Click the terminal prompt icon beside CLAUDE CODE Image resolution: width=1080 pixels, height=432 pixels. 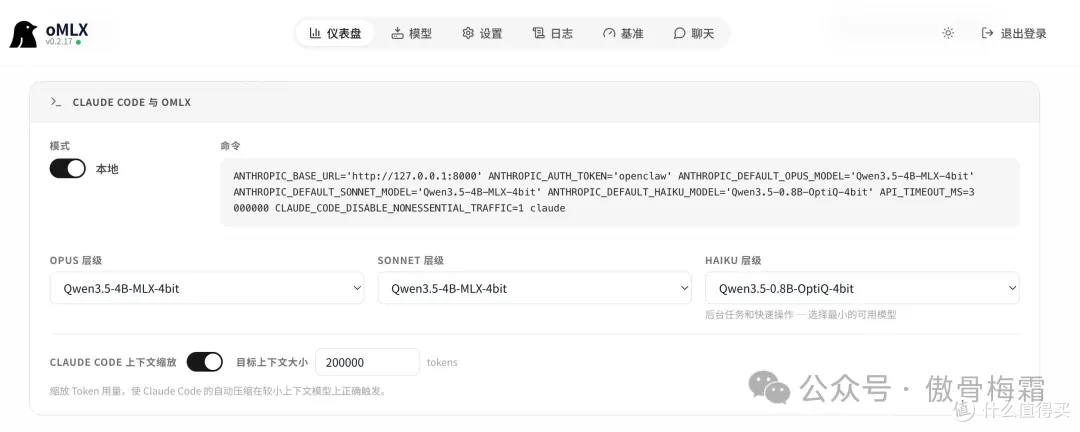click(56, 102)
